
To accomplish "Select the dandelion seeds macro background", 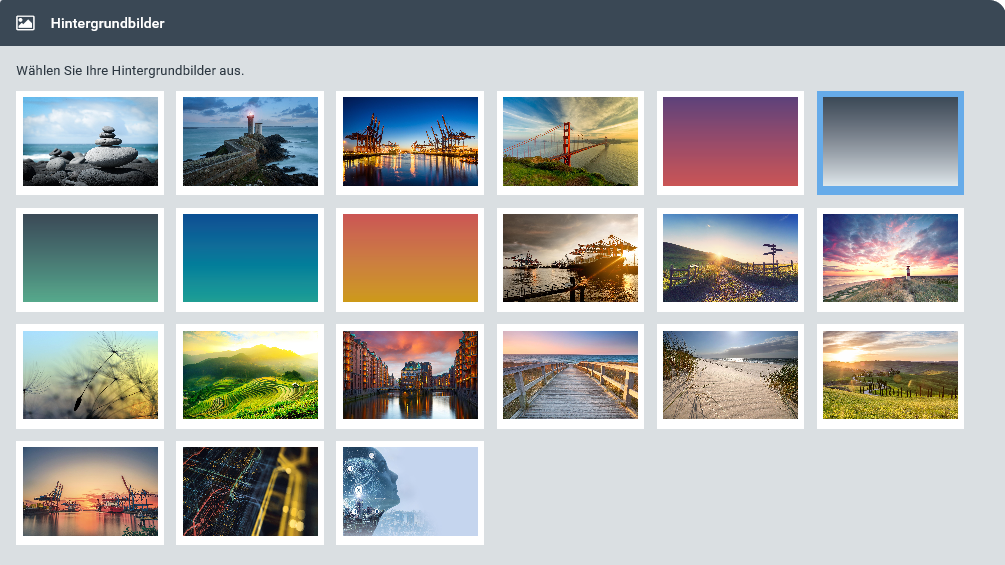I will coord(90,375).
